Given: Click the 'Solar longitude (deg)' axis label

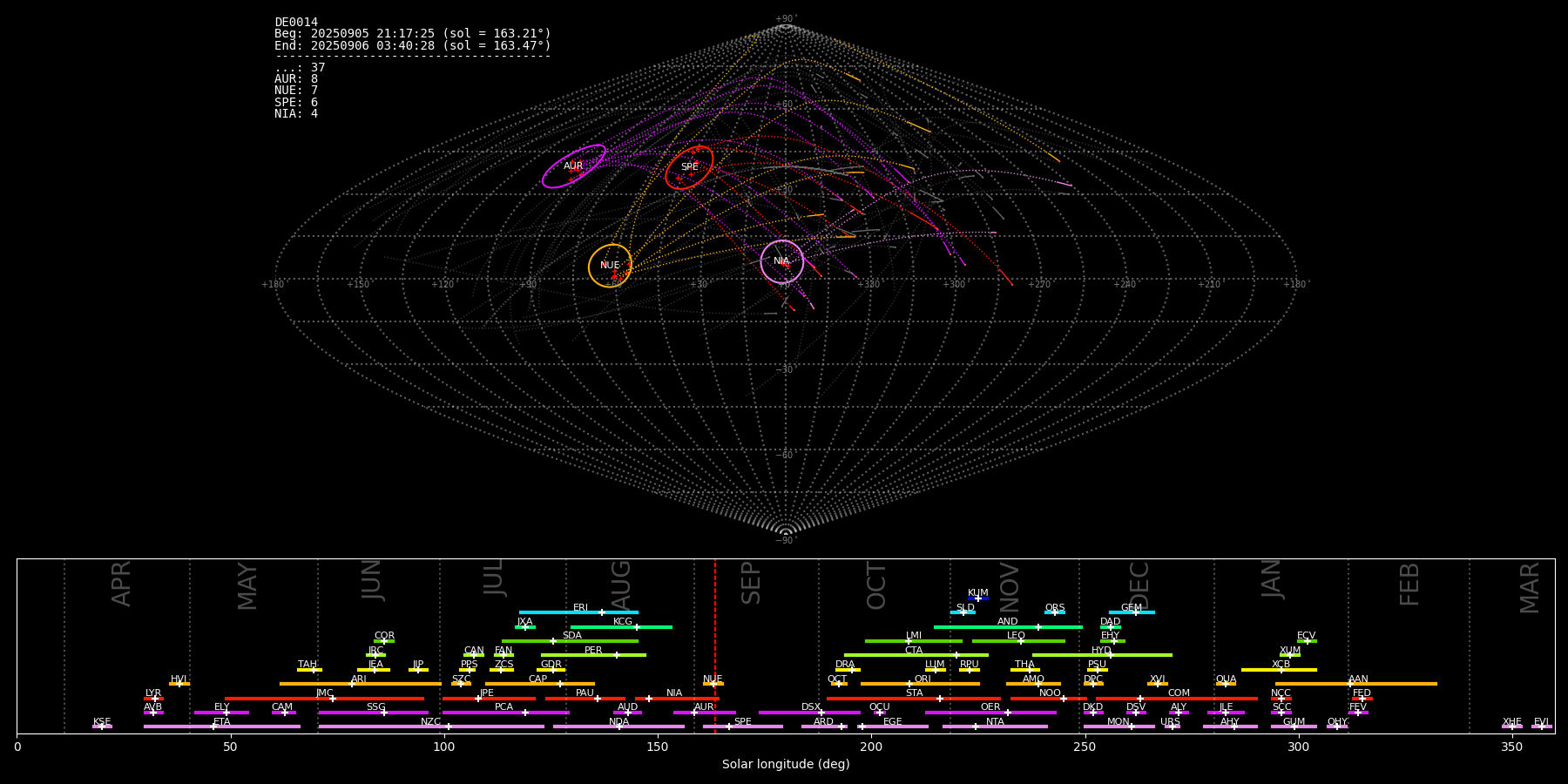Looking at the screenshot, I should click(x=786, y=765).
